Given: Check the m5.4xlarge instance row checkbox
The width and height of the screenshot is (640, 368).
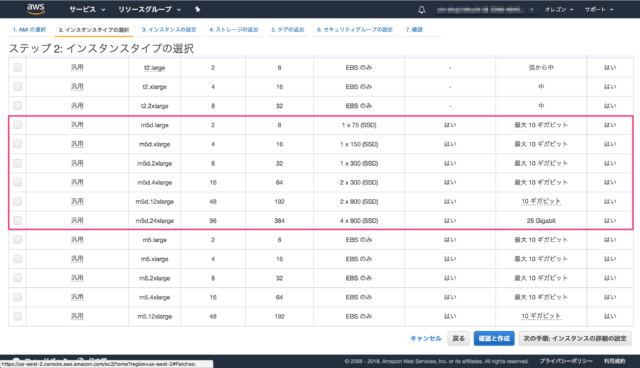Looking at the screenshot, I should tap(18, 297).
